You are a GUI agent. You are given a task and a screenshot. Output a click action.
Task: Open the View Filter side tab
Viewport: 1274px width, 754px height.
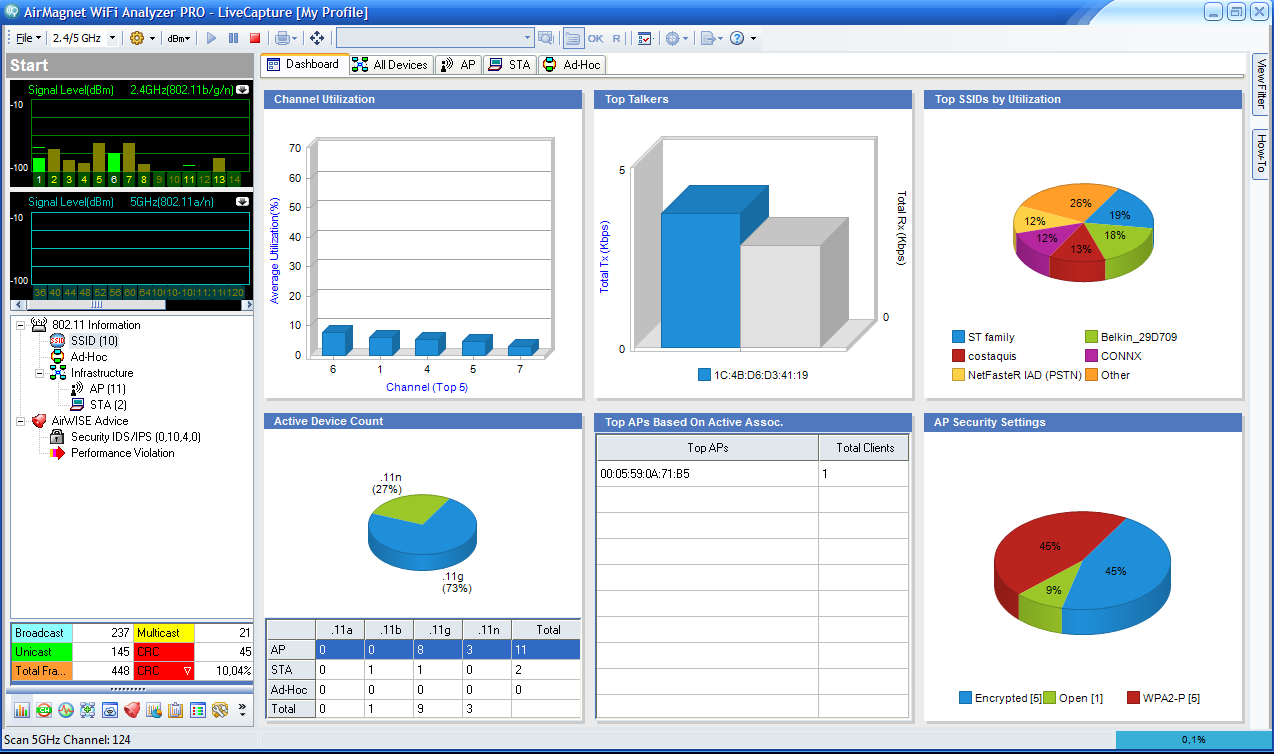tap(1261, 84)
